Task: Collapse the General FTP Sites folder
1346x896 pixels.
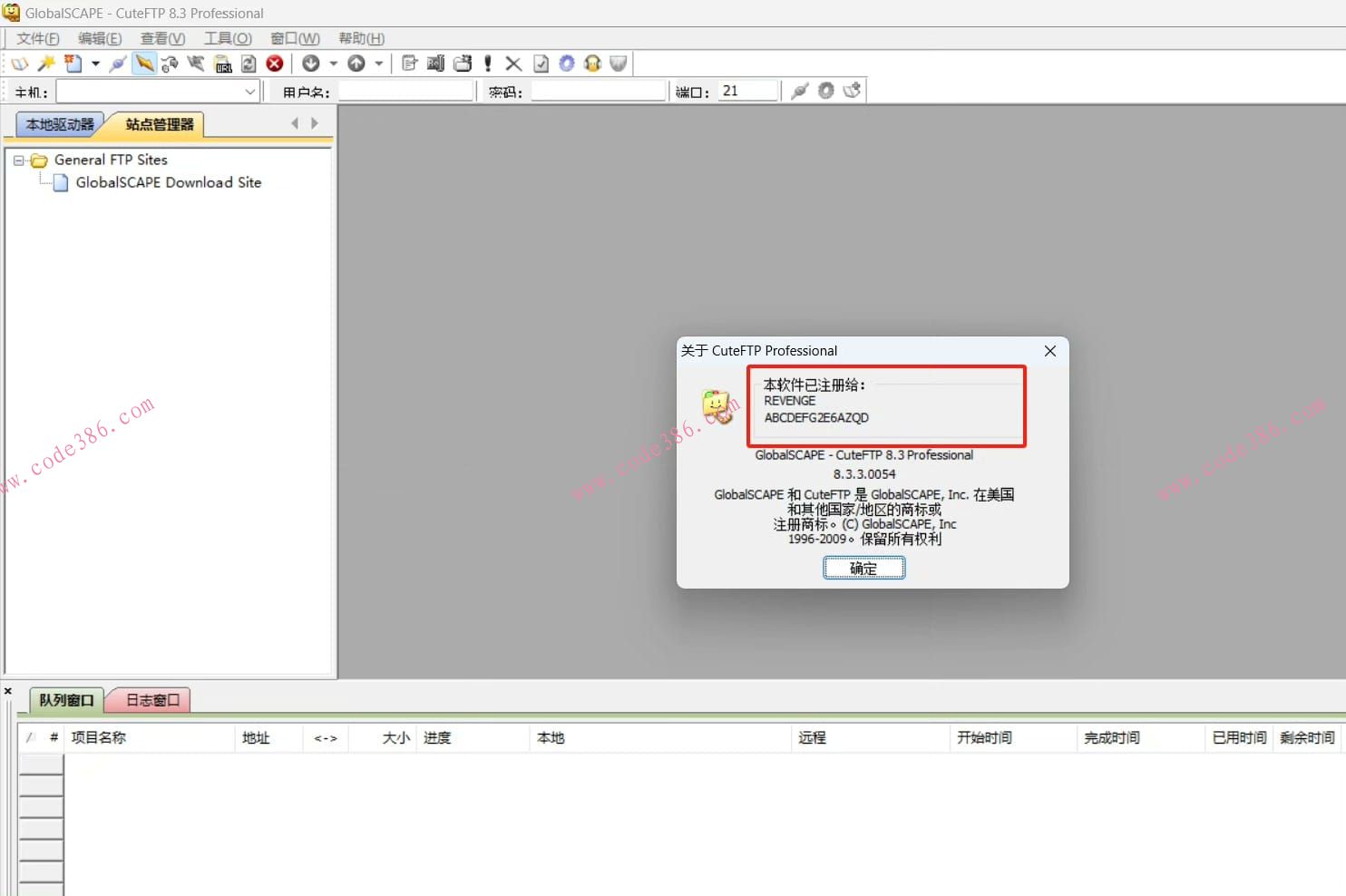Action: coord(18,161)
